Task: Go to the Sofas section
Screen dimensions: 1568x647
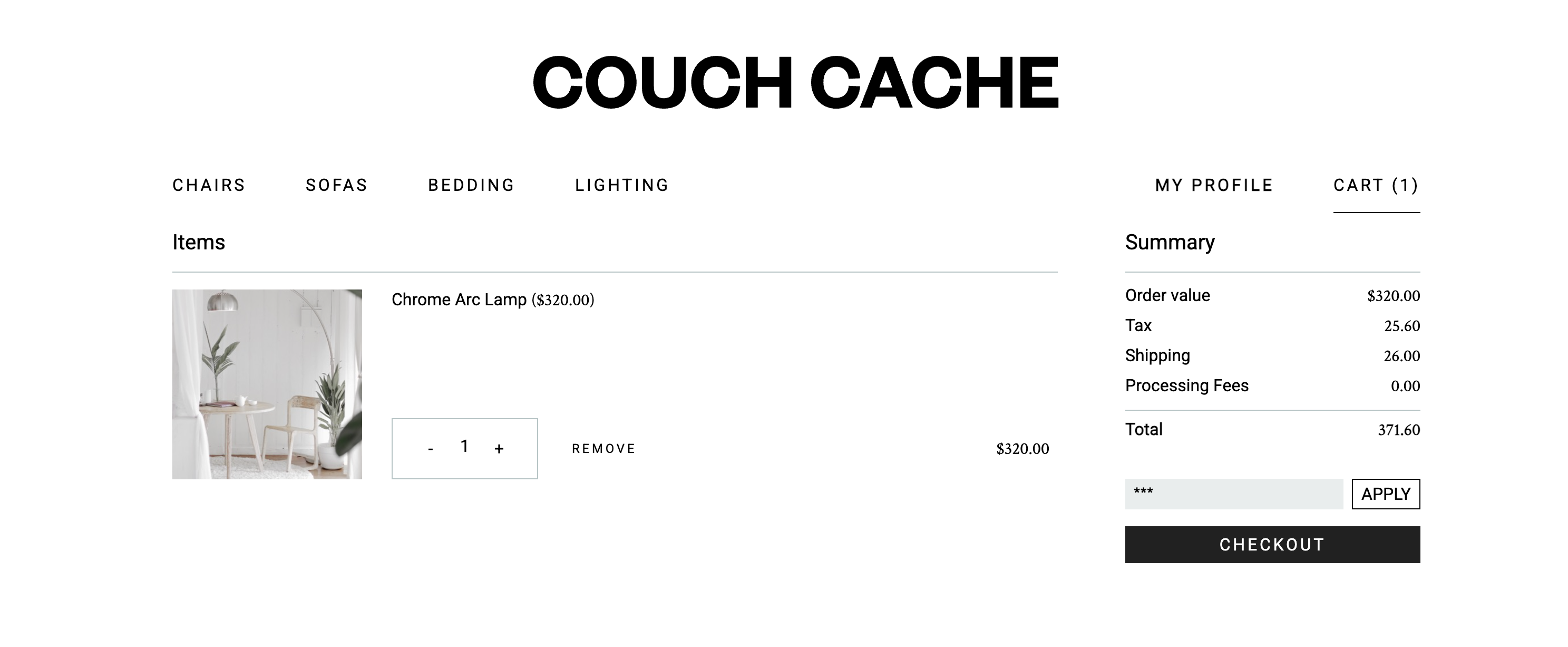Action: (x=337, y=185)
